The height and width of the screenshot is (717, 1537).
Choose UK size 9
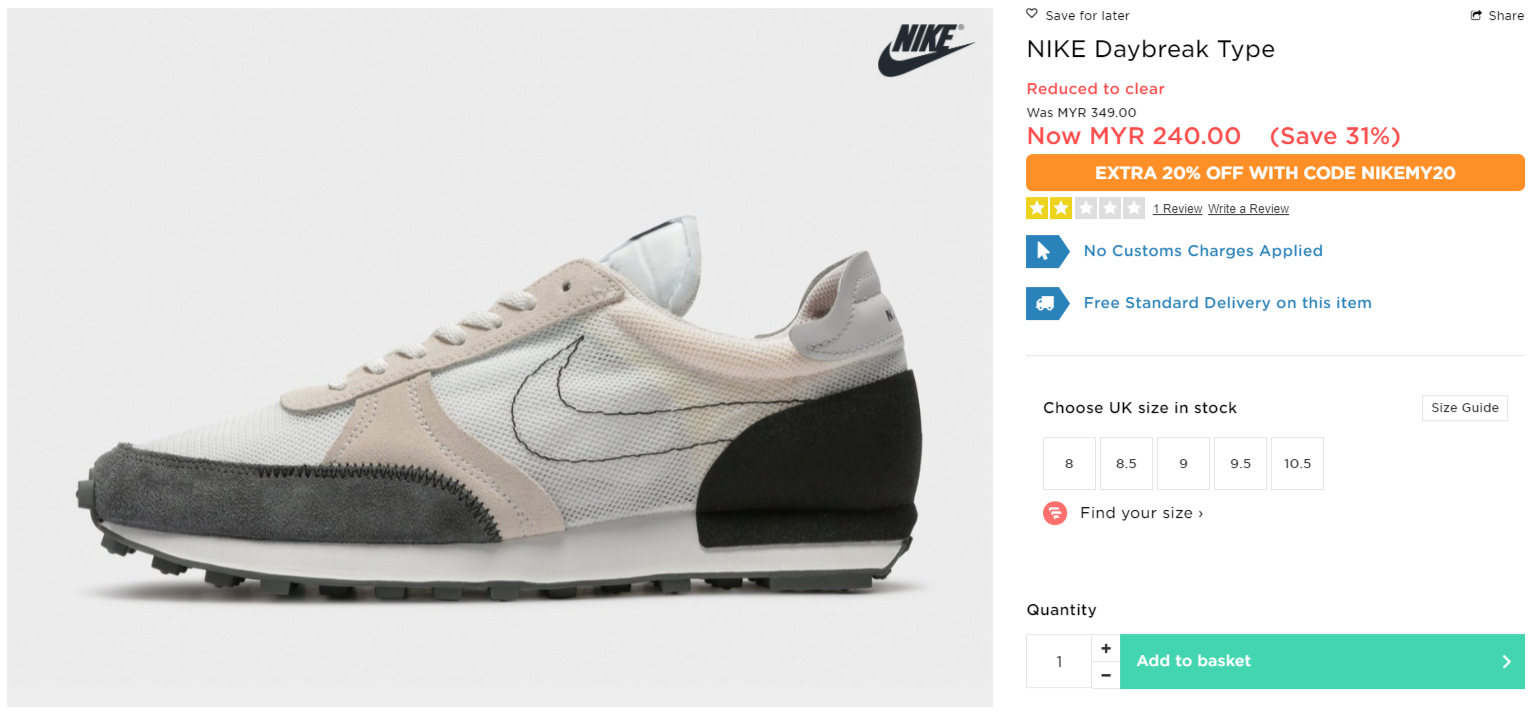(x=1183, y=464)
